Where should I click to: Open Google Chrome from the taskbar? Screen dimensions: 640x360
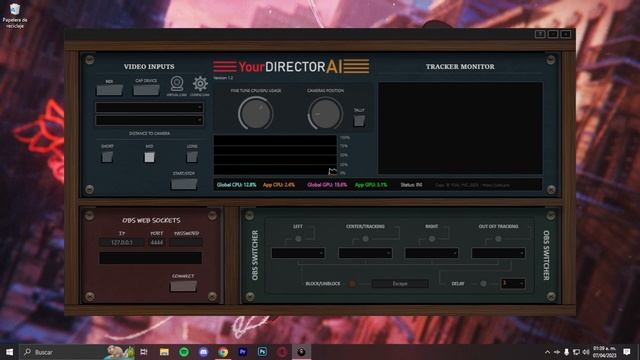tap(223, 352)
